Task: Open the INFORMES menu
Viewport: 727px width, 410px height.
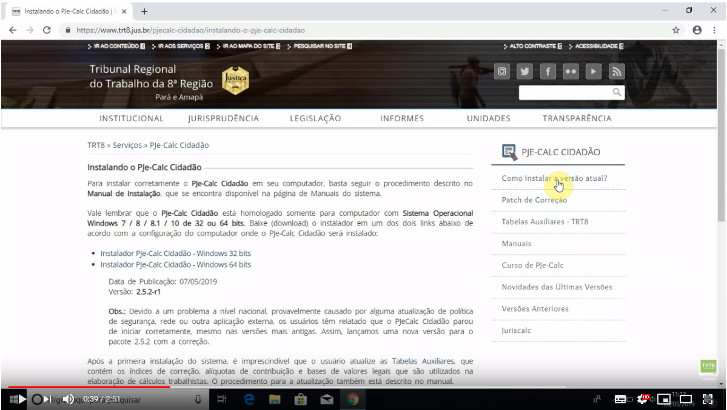Action: pos(402,118)
